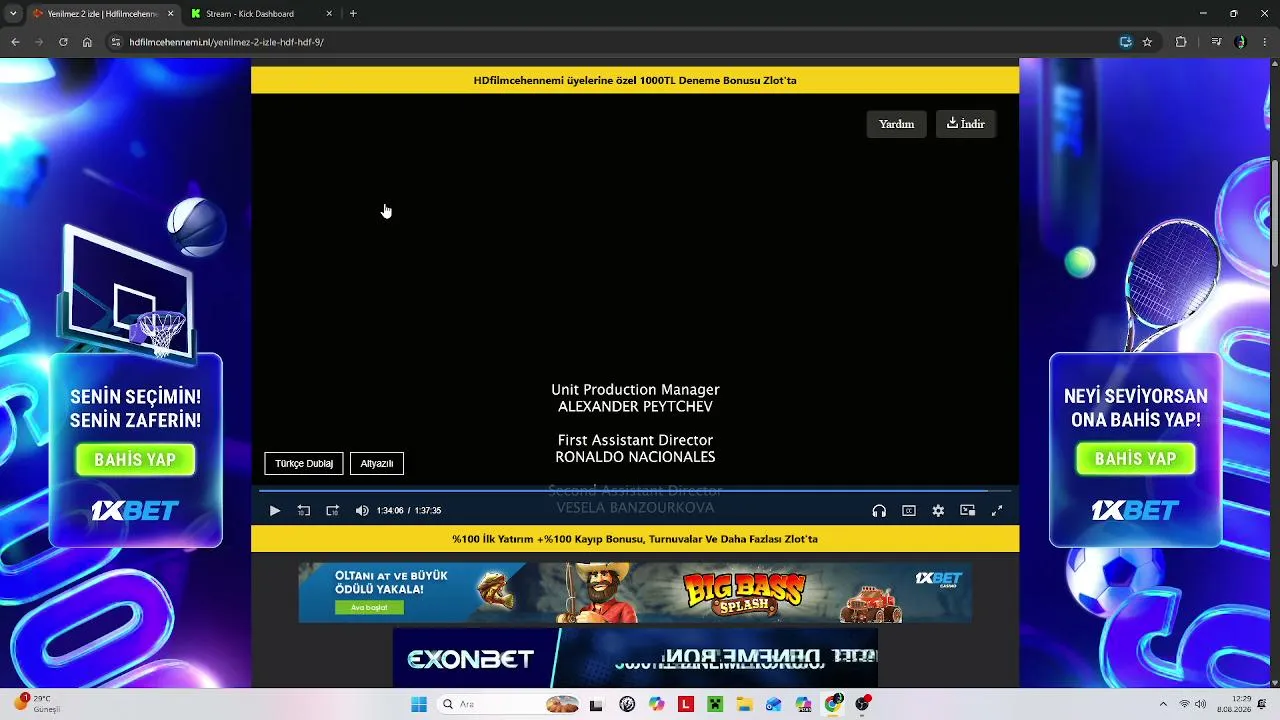Skip forward 10 seconds in the video
Image resolution: width=1280 pixels, height=720 pixels.
(x=333, y=511)
